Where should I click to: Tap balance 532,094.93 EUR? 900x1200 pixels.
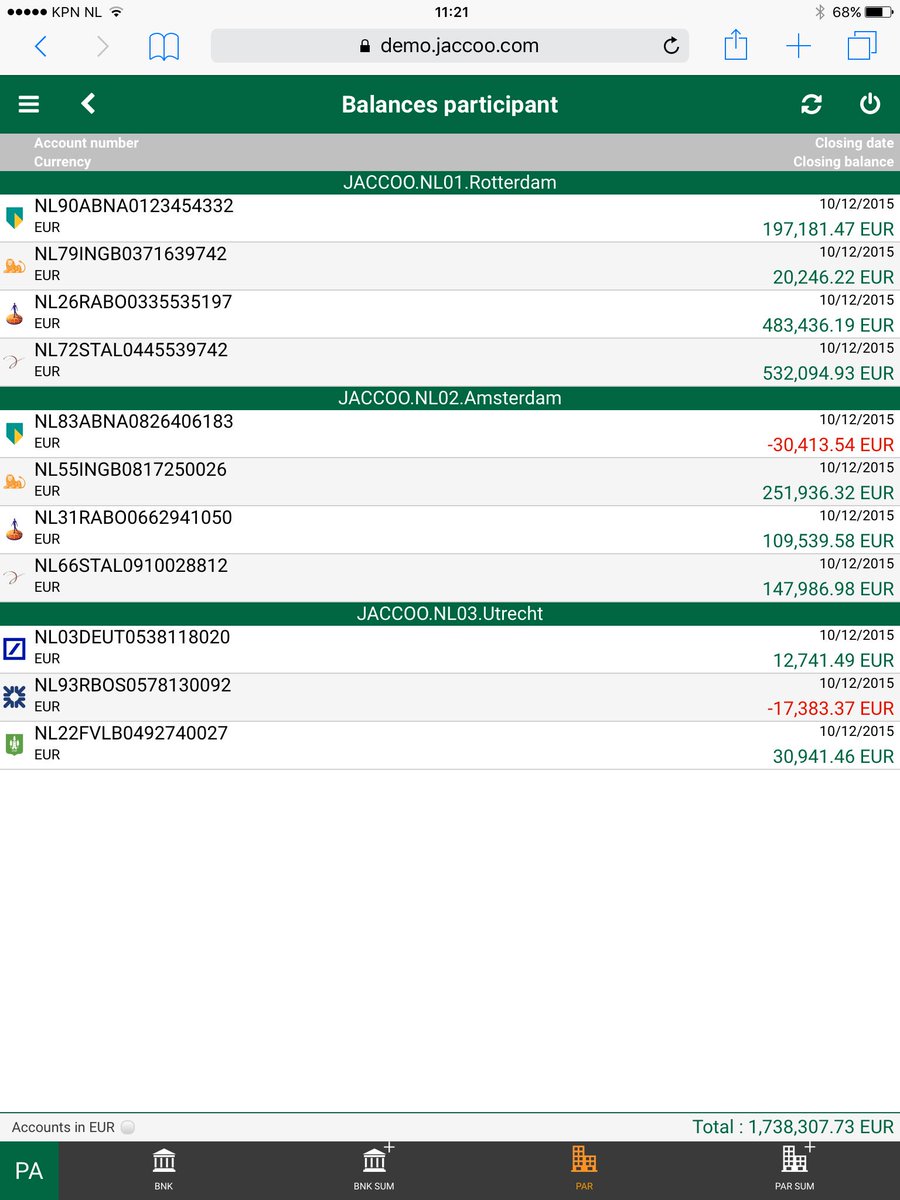828,373
